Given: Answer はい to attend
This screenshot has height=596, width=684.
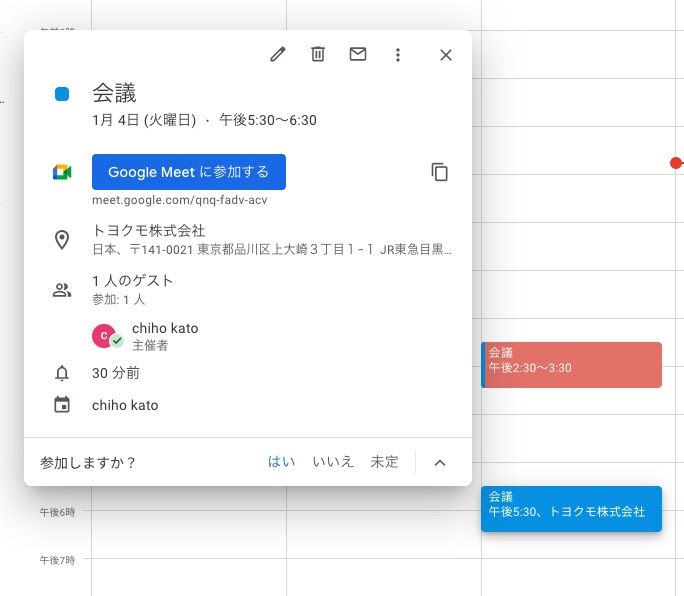Looking at the screenshot, I should click(x=281, y=462).
